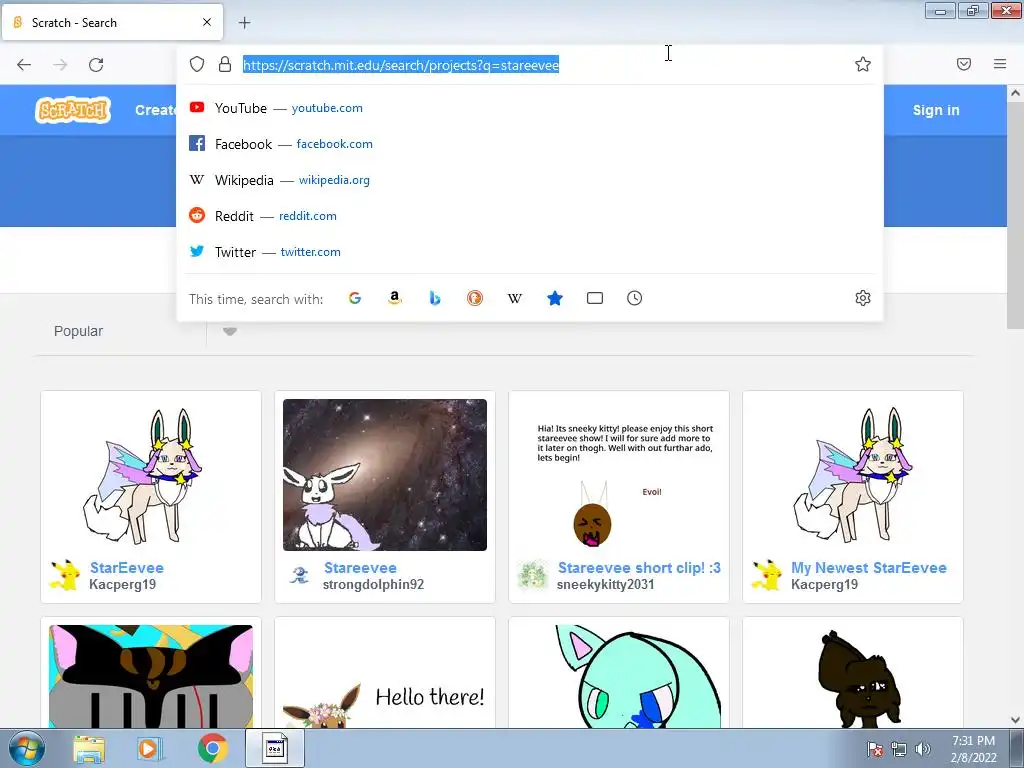Search this time with DuckDuckGo icon
The image size is (1024, 768).
(475, 298)
